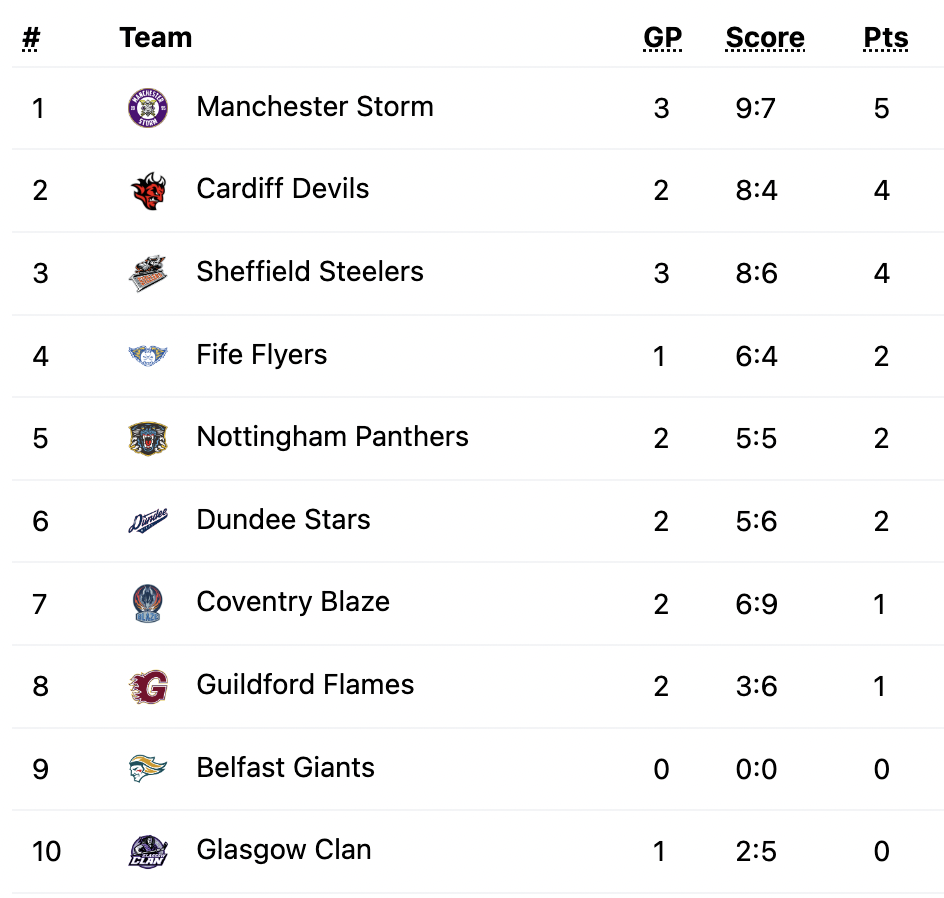Select the Nottingham Panthers team name
Image resolution: width=944 pixels, height=898 pixels.
point(332,436)
